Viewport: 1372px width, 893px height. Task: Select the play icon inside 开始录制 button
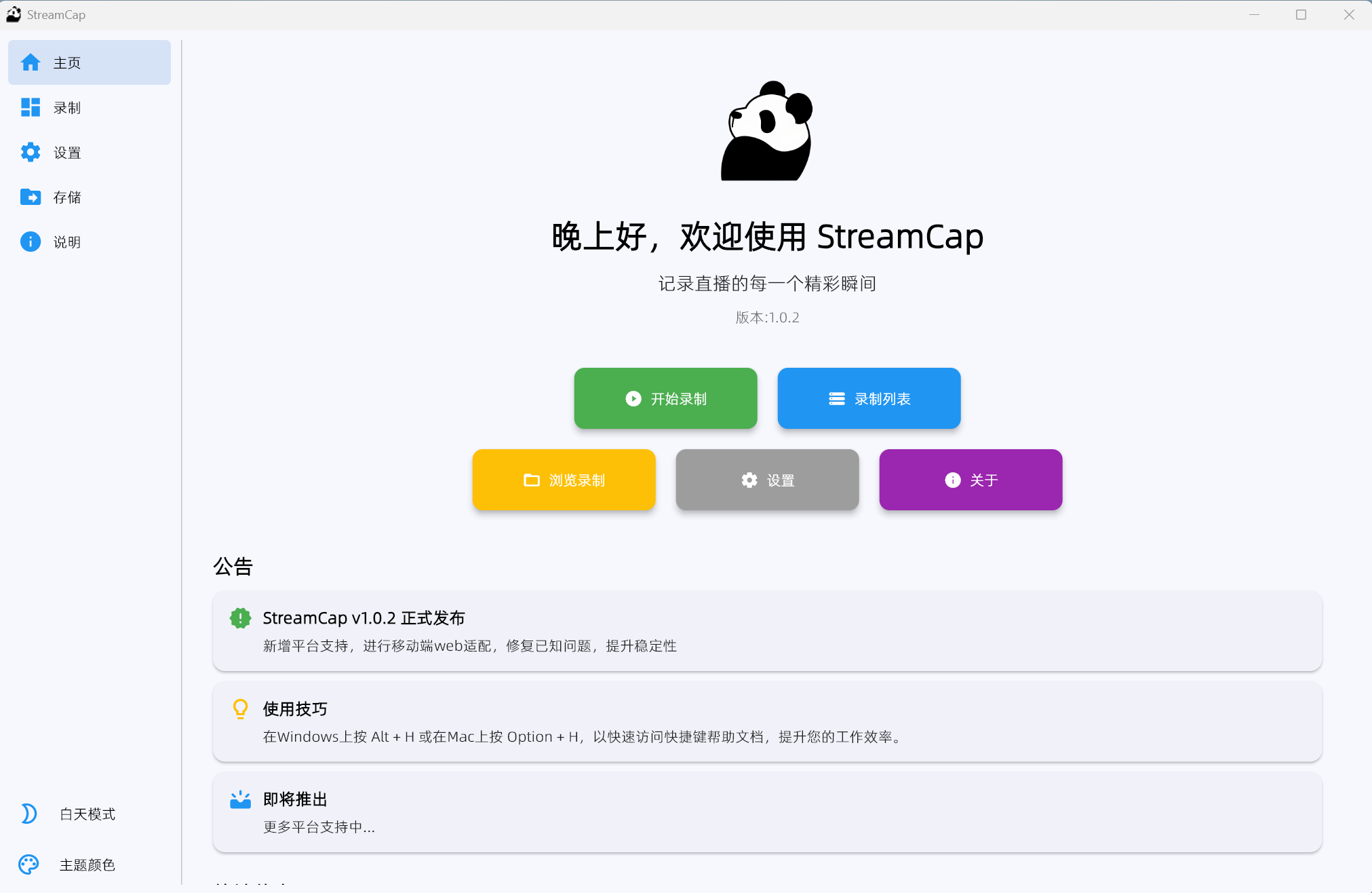point(633,398)
